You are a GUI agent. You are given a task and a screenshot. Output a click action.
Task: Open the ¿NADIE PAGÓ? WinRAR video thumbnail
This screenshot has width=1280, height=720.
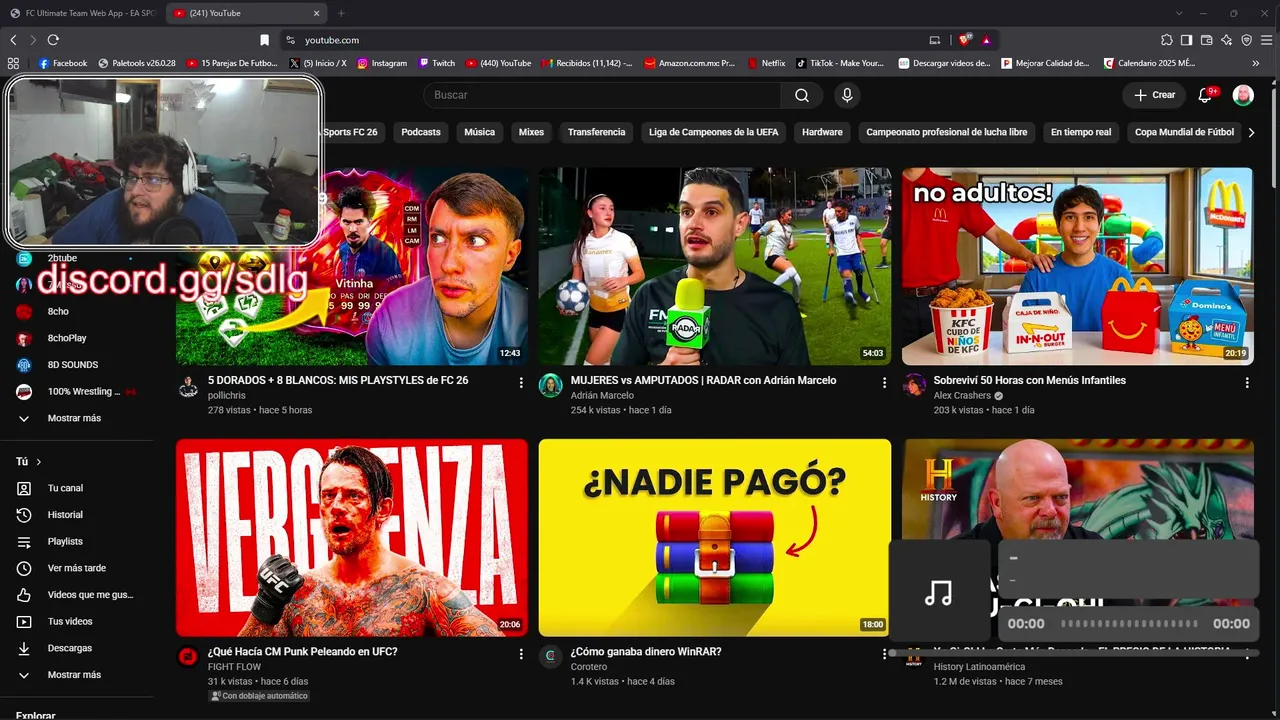[715, 538]
